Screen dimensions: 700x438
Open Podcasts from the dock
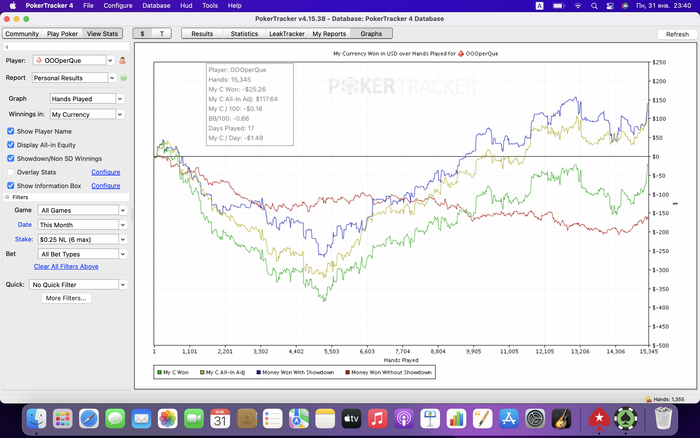(404, 419)
